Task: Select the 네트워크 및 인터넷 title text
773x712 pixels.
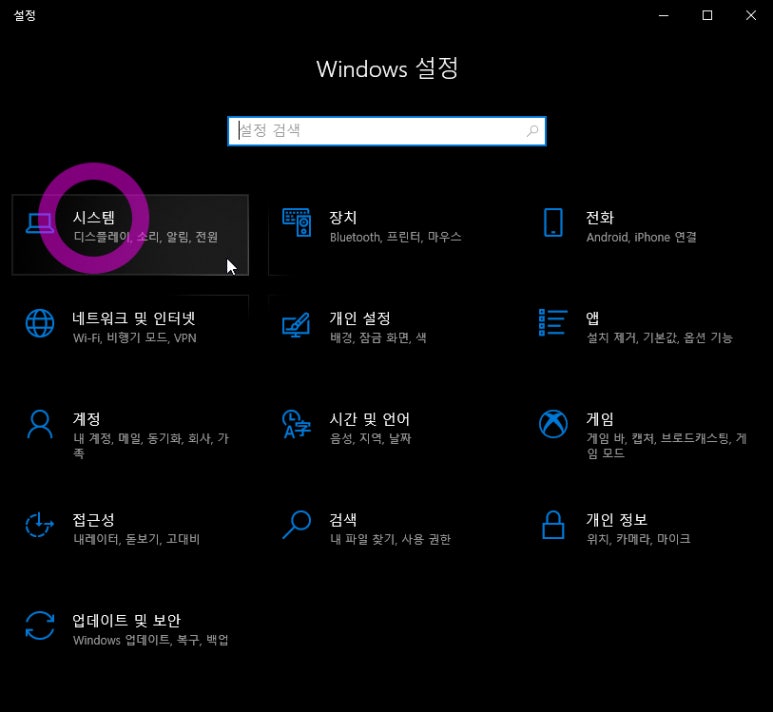Action: point(134,319)
